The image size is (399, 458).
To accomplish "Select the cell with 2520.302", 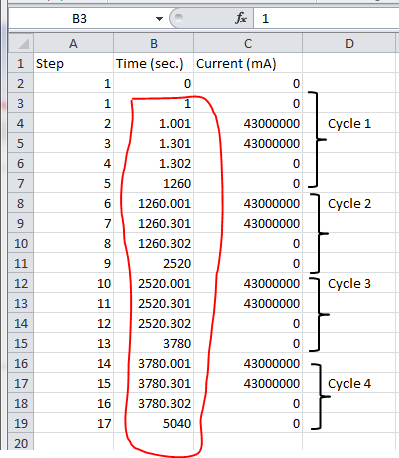I will [153, 323].
